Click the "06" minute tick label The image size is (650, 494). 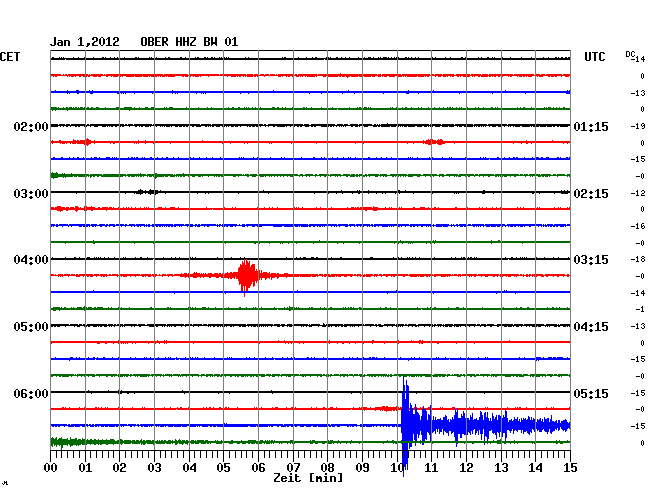pos(258,468)
